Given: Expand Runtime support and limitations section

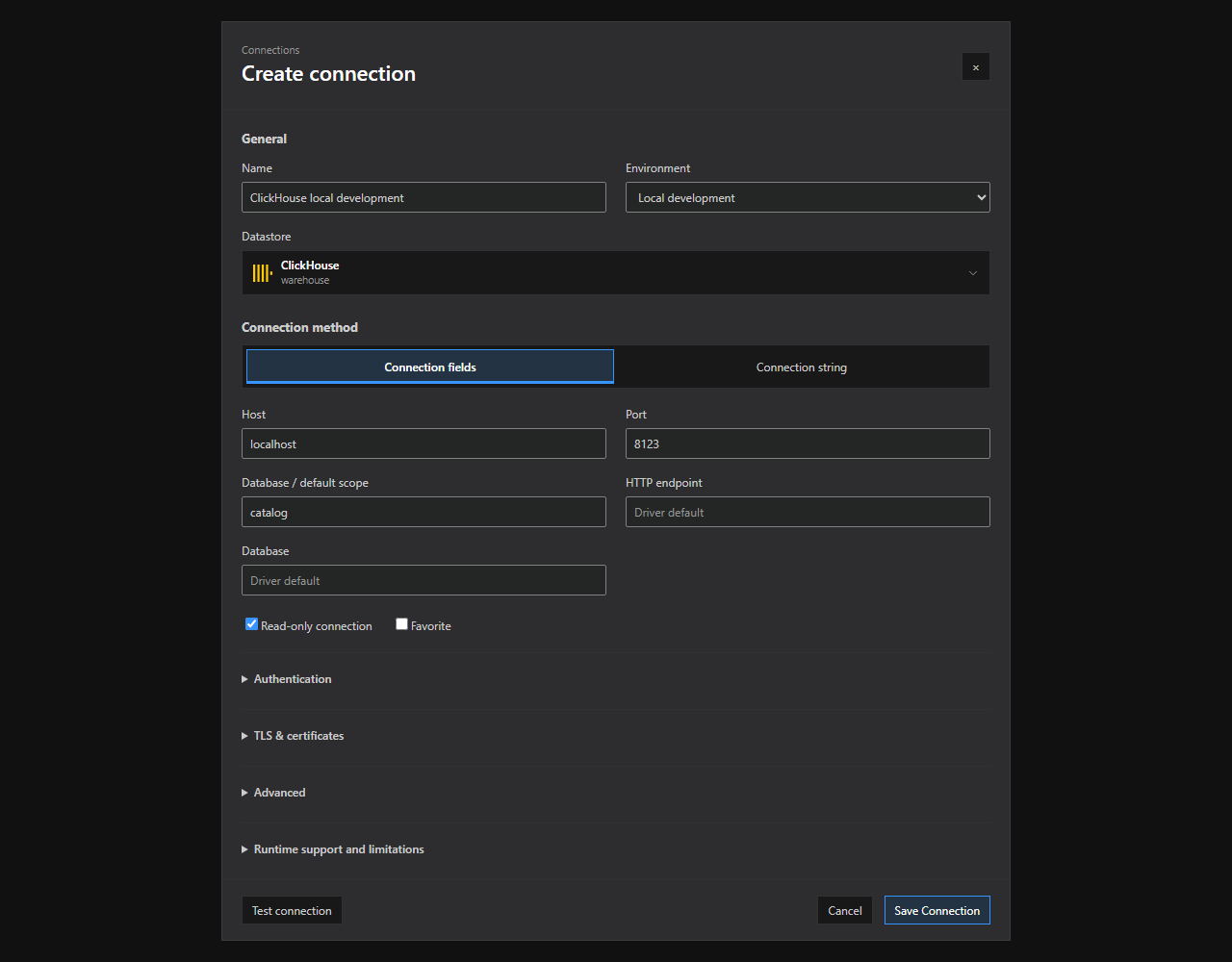Looking at the screenshot, I should 333,849.
